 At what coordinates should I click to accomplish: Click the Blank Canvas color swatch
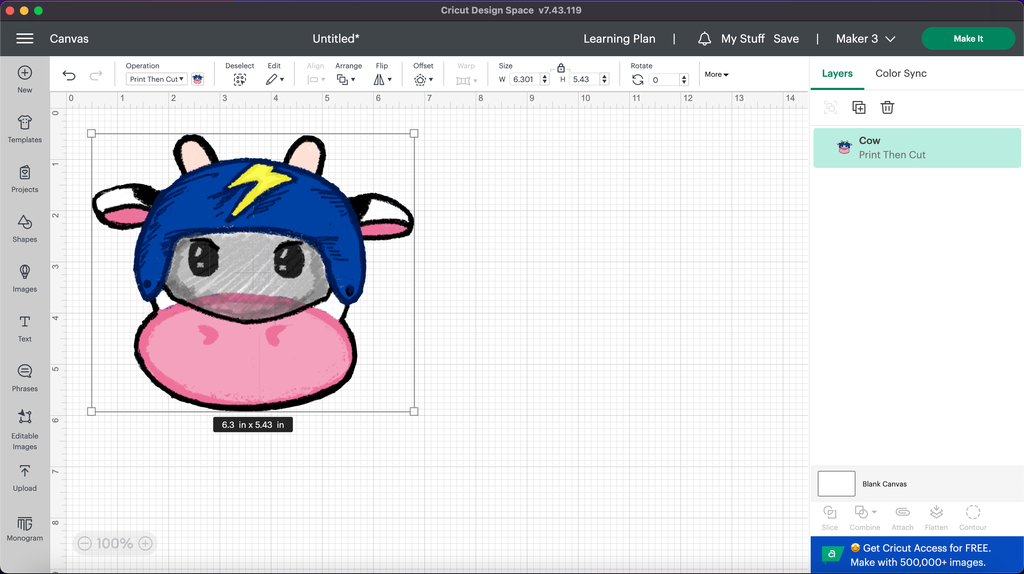point(836,484)
